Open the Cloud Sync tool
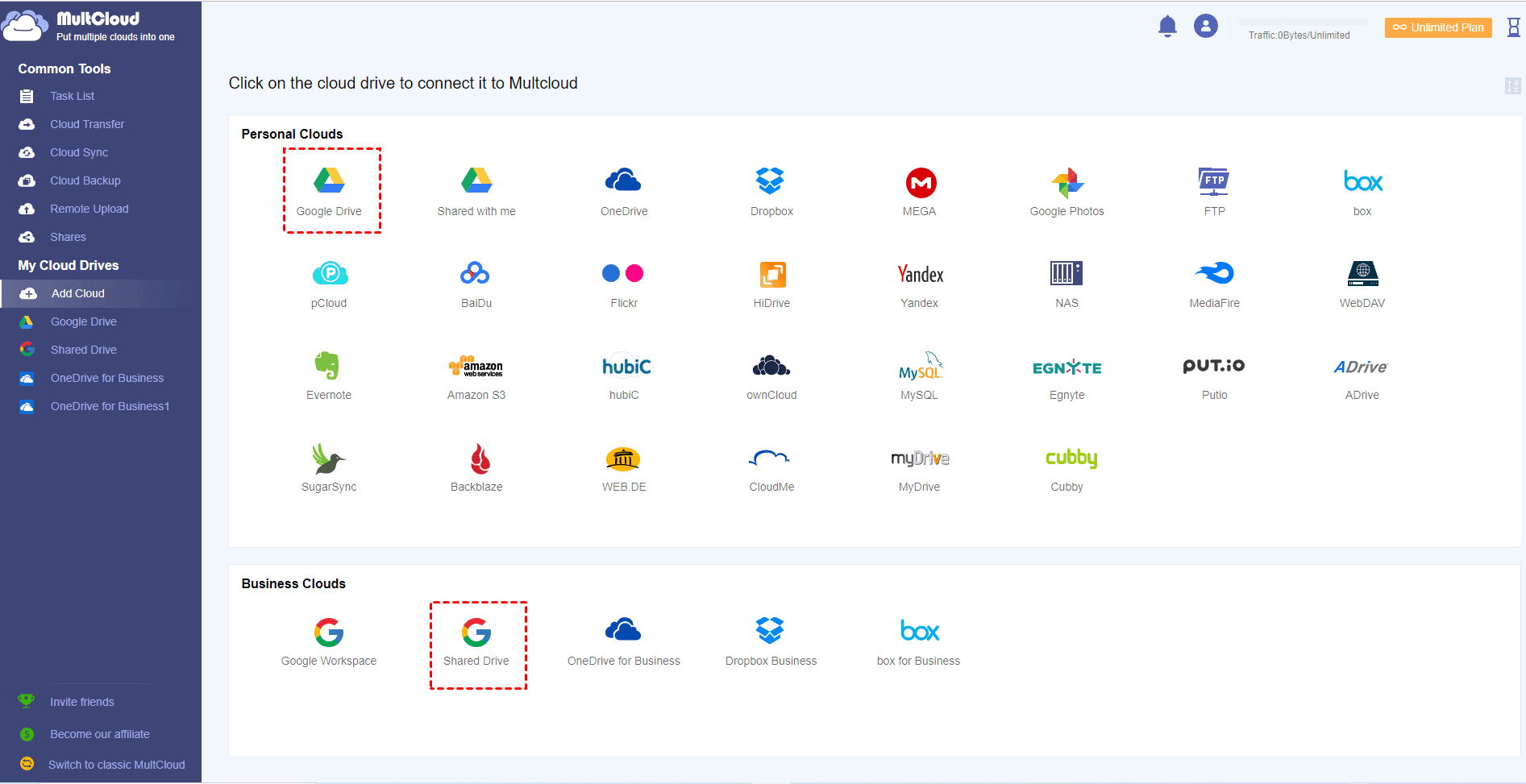Viewport: 1526px width, 784px height. (x=79, y=152)
